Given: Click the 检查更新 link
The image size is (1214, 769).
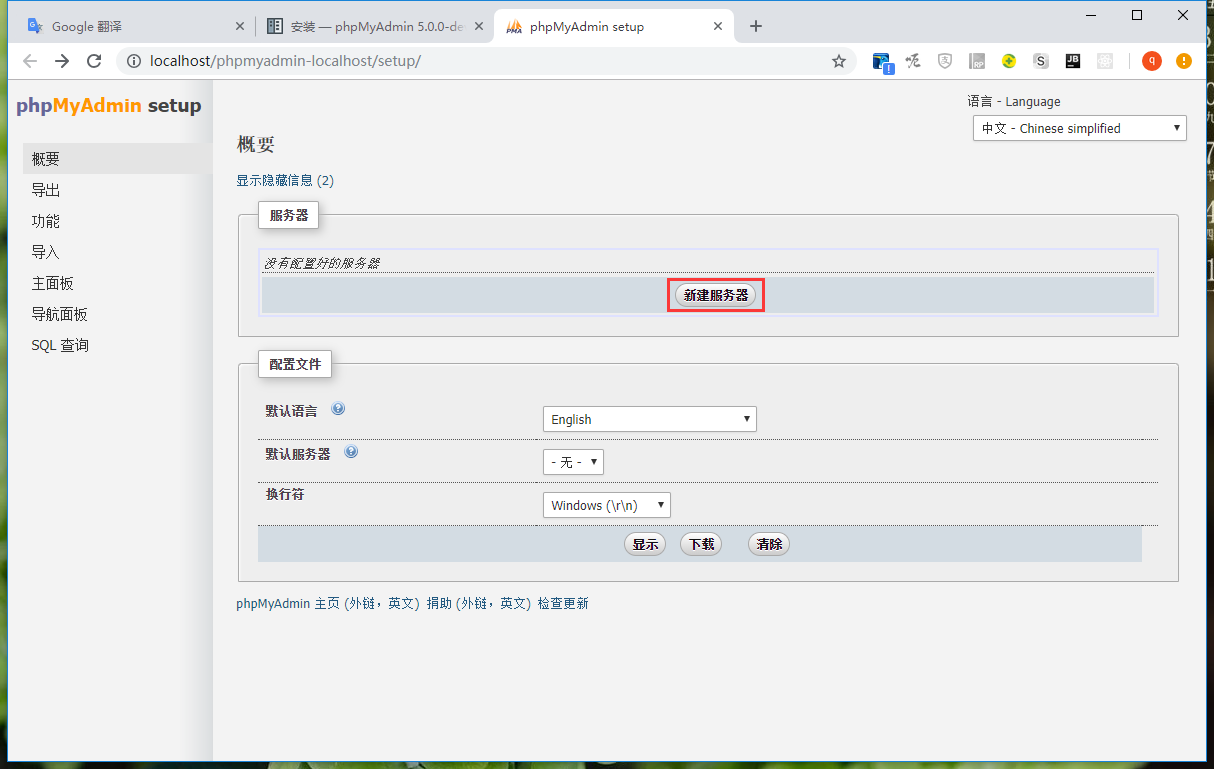Looking at the screenshot, I should coord(563,604).
